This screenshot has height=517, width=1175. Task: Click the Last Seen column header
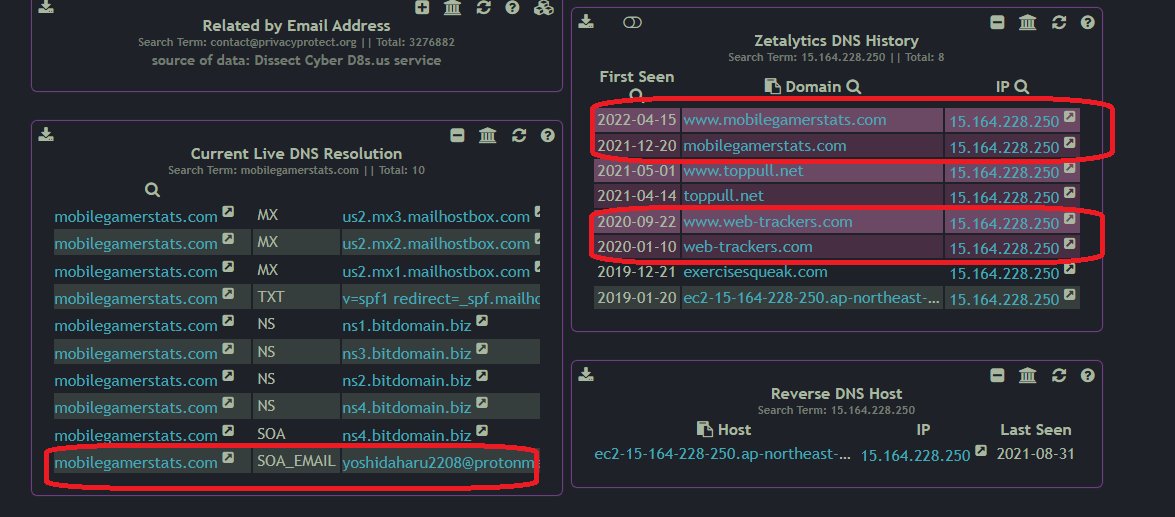(x=1036, y=429)
